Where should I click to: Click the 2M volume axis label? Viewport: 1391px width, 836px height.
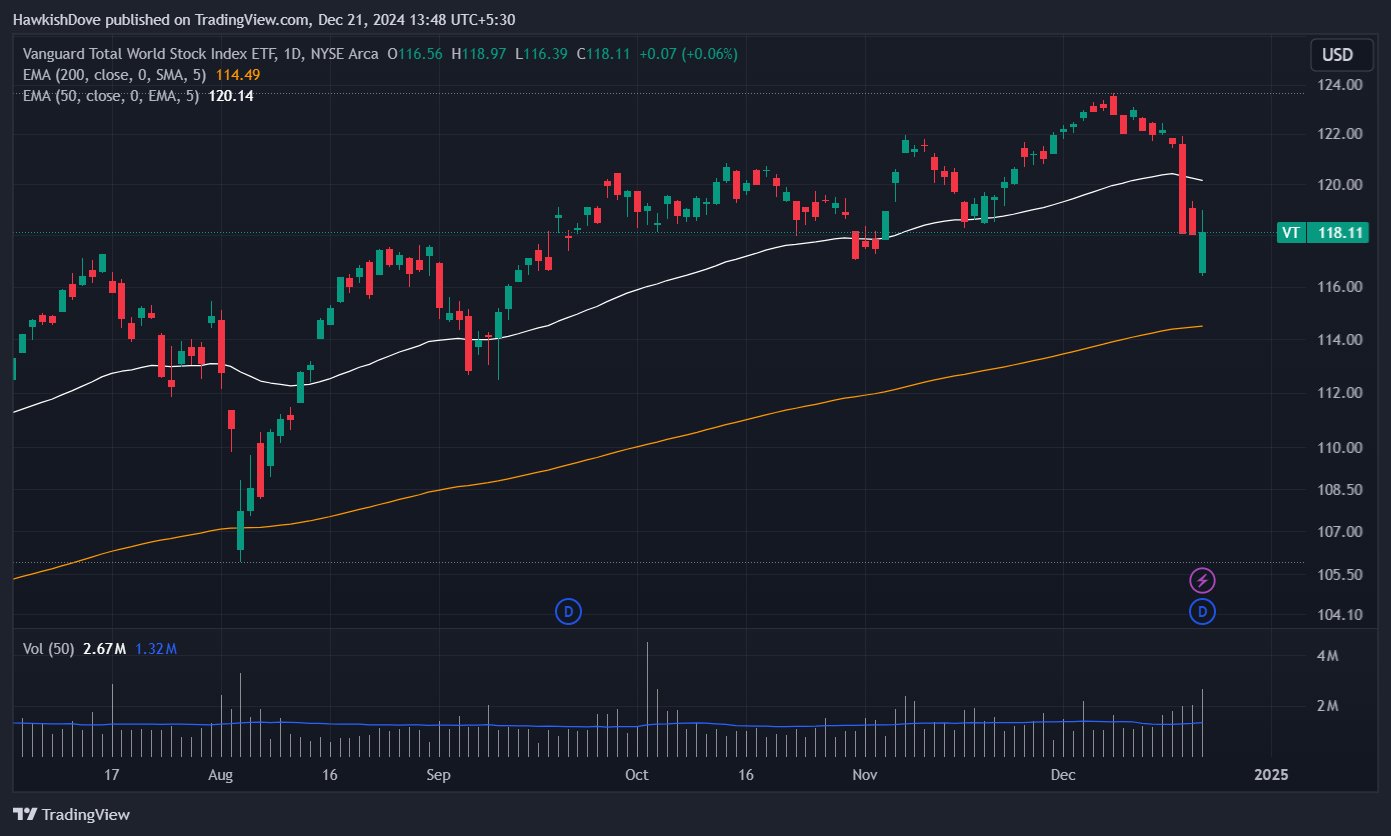[x=1328, y=706]
